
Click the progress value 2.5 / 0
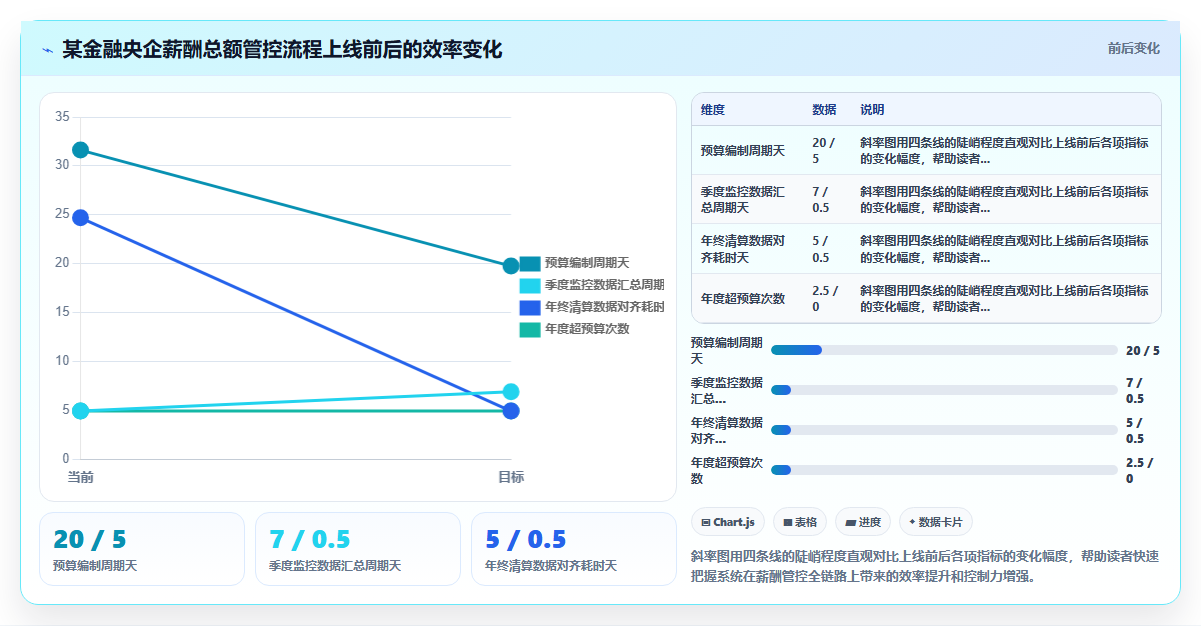[1140, 470]
